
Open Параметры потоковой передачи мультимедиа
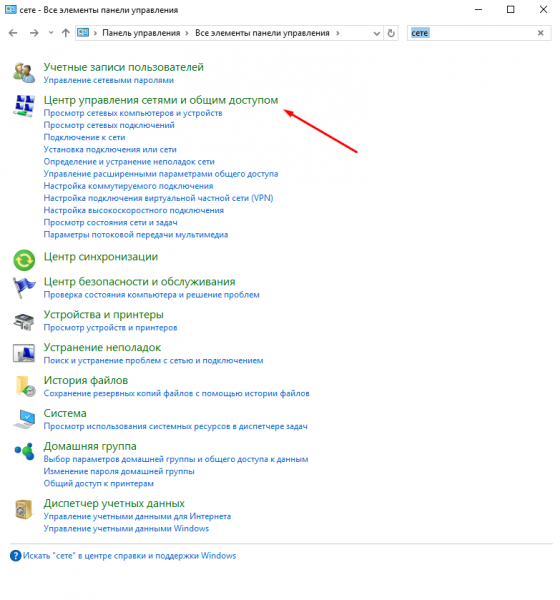tap(136, 235)
